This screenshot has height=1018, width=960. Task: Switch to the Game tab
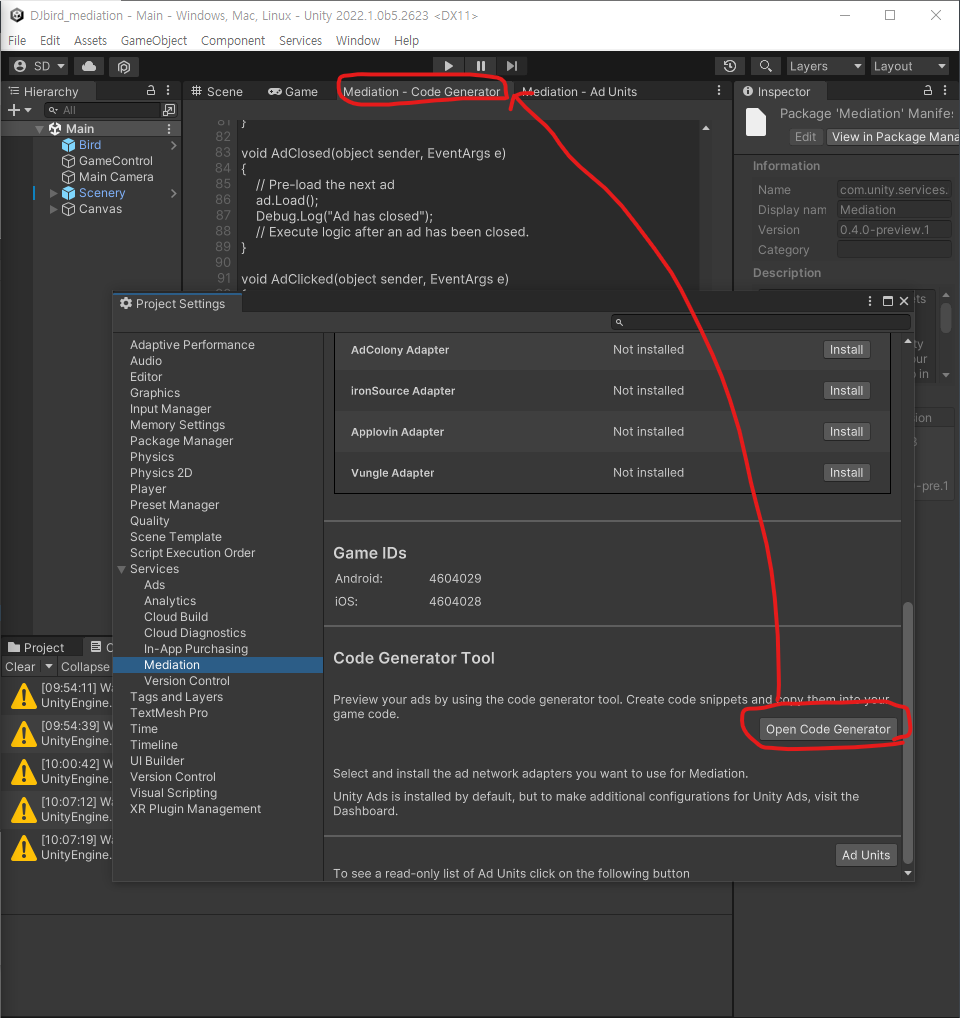293,92
